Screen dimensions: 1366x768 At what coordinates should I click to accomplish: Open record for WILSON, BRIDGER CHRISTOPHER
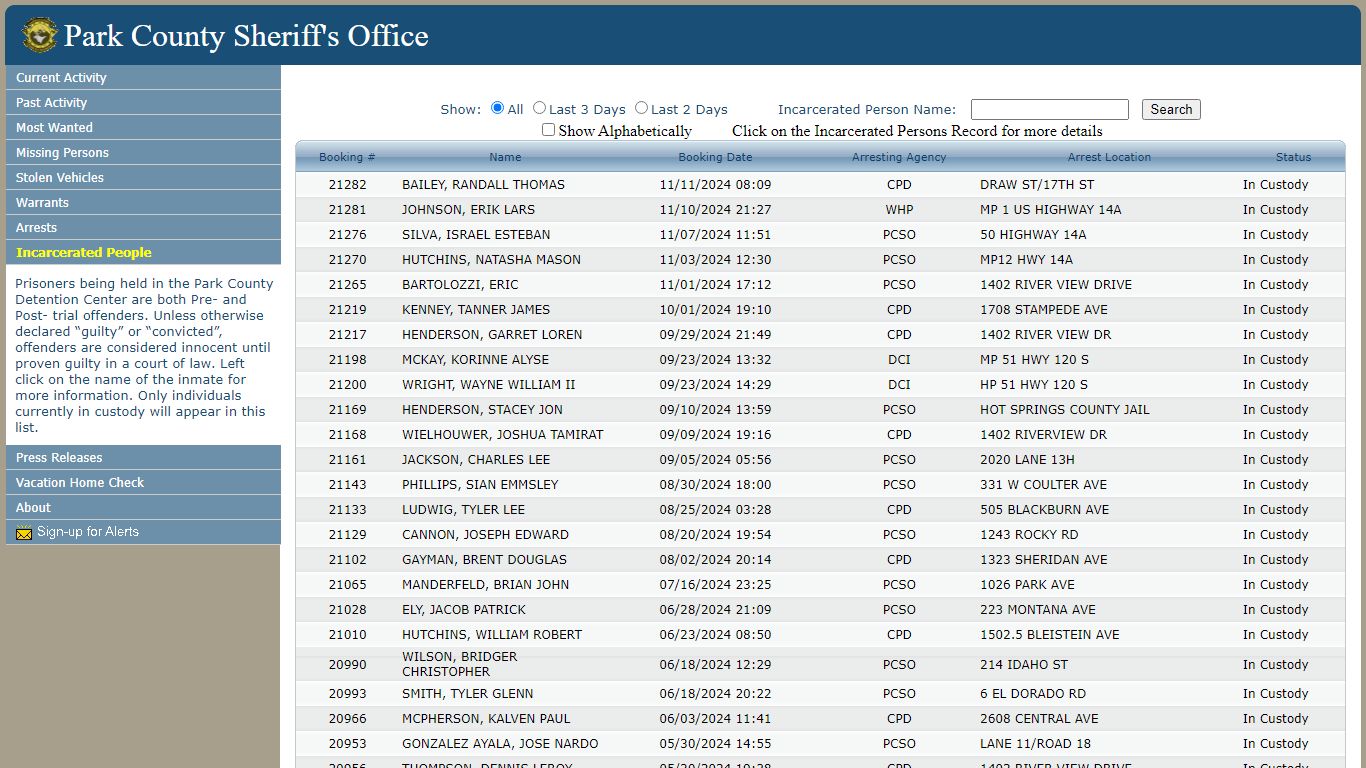click(x=820, y=664)
